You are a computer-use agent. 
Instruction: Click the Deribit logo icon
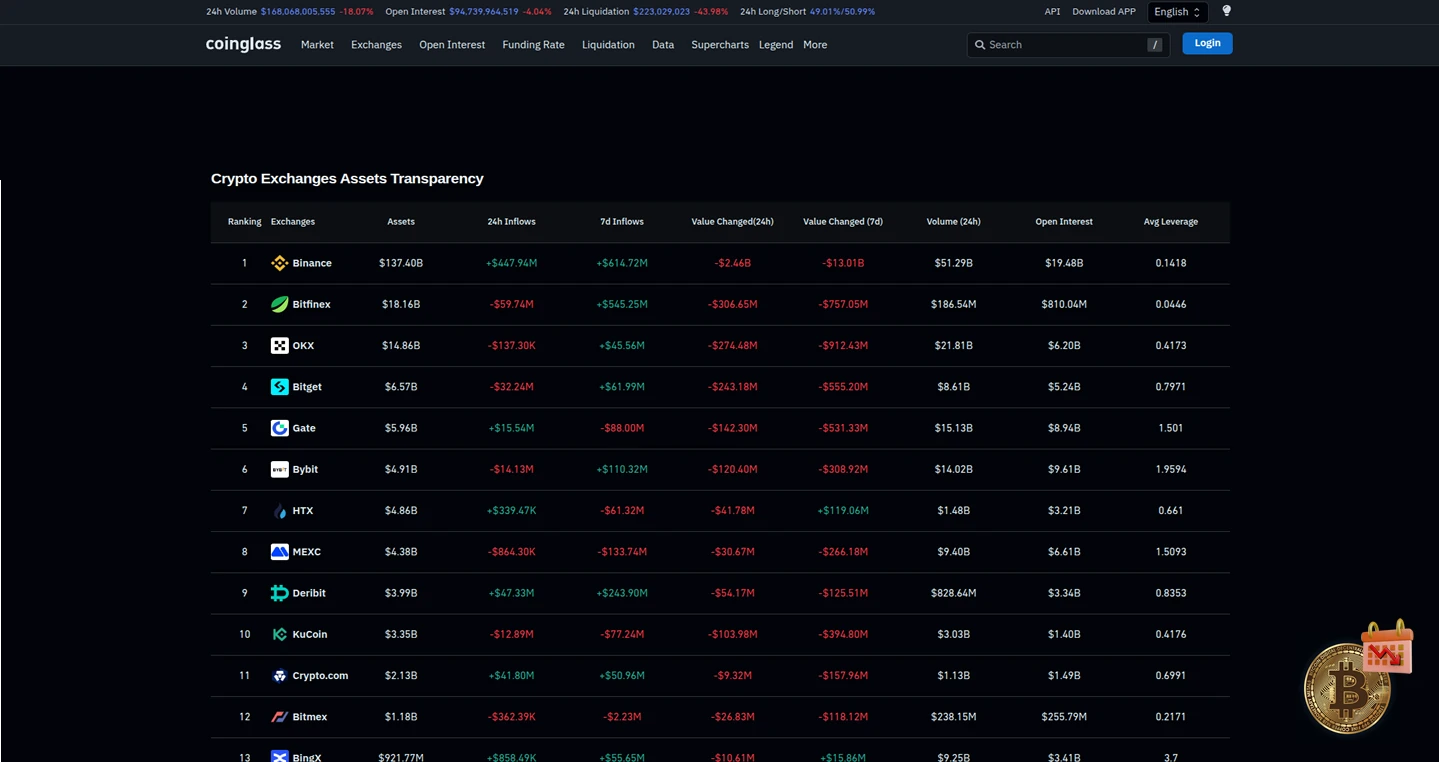279,593
